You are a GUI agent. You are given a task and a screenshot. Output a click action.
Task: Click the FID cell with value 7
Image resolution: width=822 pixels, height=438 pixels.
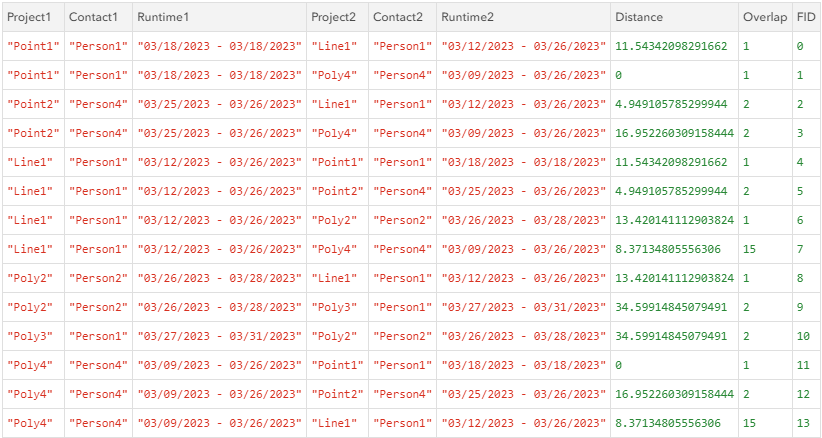[800, 249]
